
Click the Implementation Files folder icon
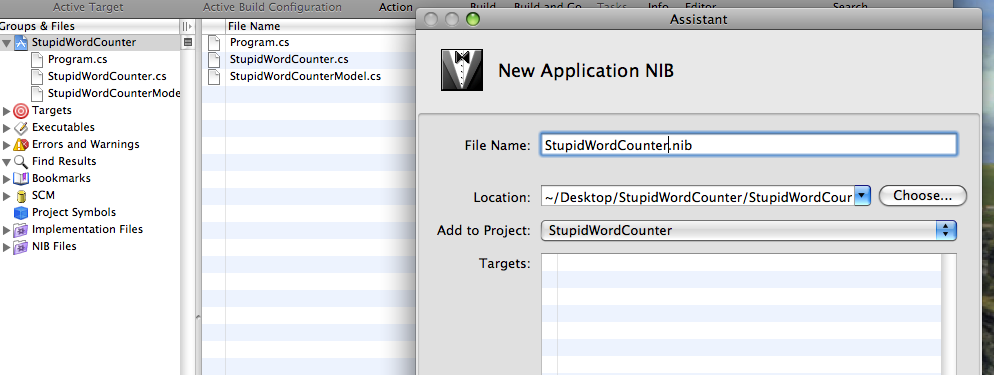pos(21,229)
